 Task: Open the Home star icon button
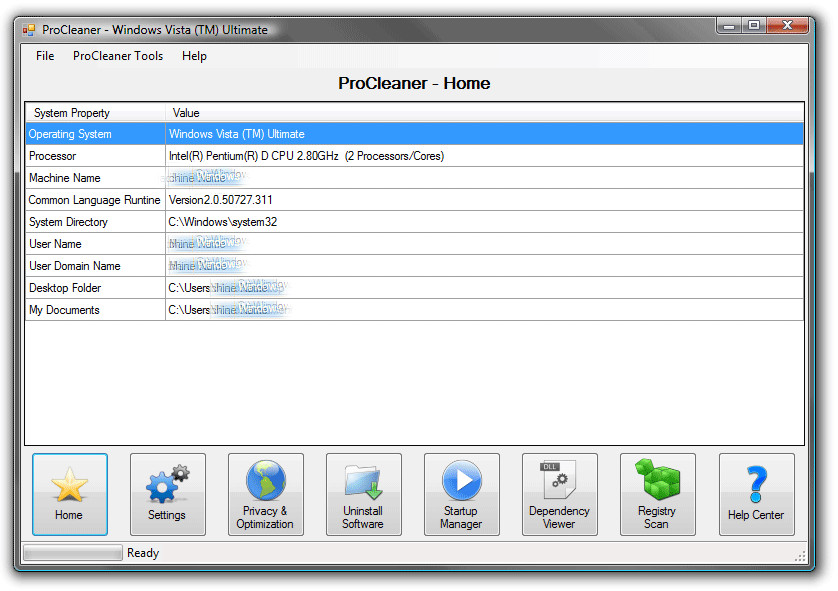[x=69, y=494]
